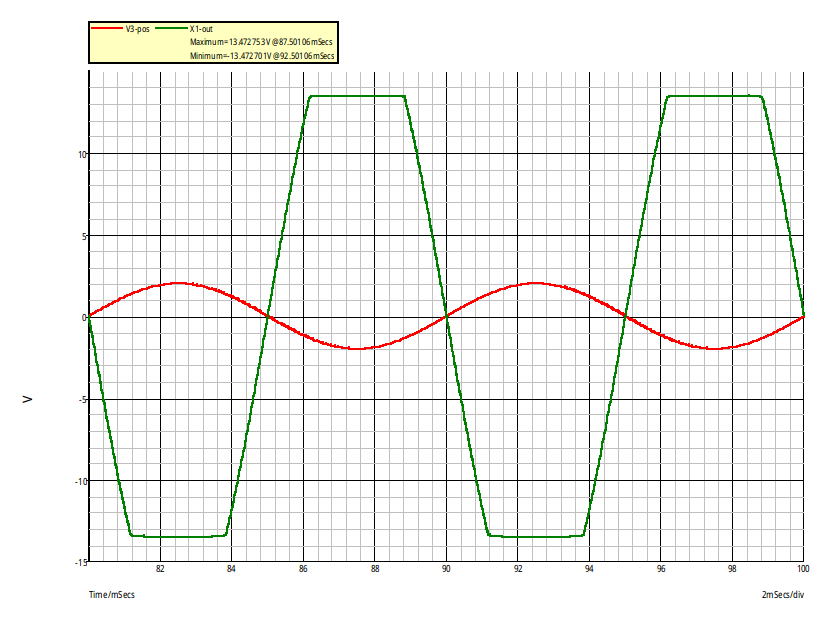This screenshot has height=630, width=840.
Task: Click the Minimum measurement readout
Action: pyautogui.click(x=262, y=56)
